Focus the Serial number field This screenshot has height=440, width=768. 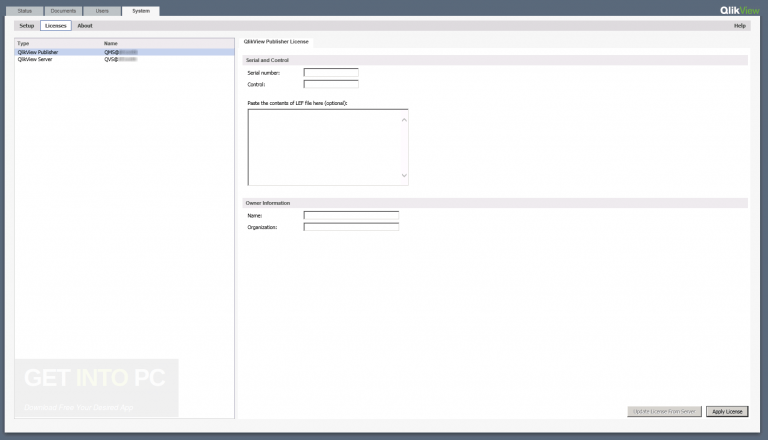[x=331, y=73]
